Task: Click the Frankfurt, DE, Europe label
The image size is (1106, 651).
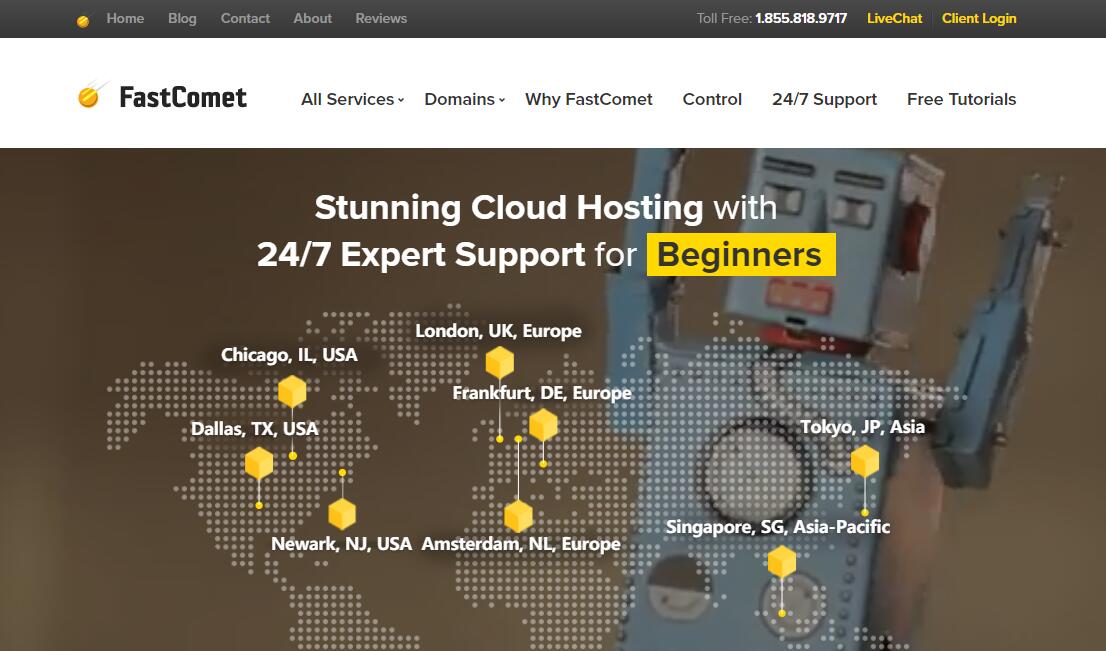Action: coord(542,393)
